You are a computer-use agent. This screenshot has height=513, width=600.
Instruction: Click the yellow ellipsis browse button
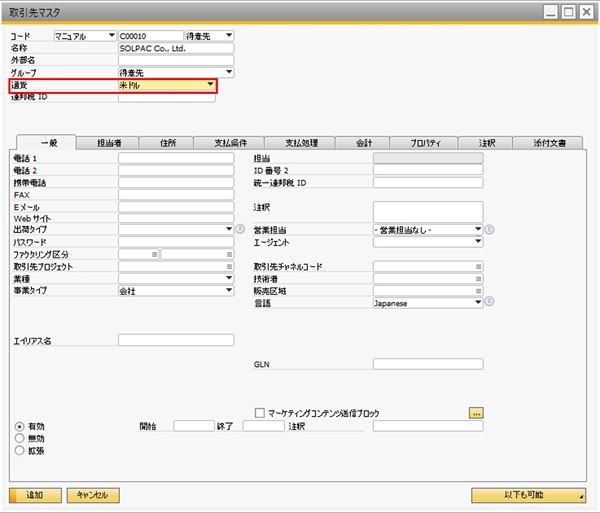coord(476,413)
